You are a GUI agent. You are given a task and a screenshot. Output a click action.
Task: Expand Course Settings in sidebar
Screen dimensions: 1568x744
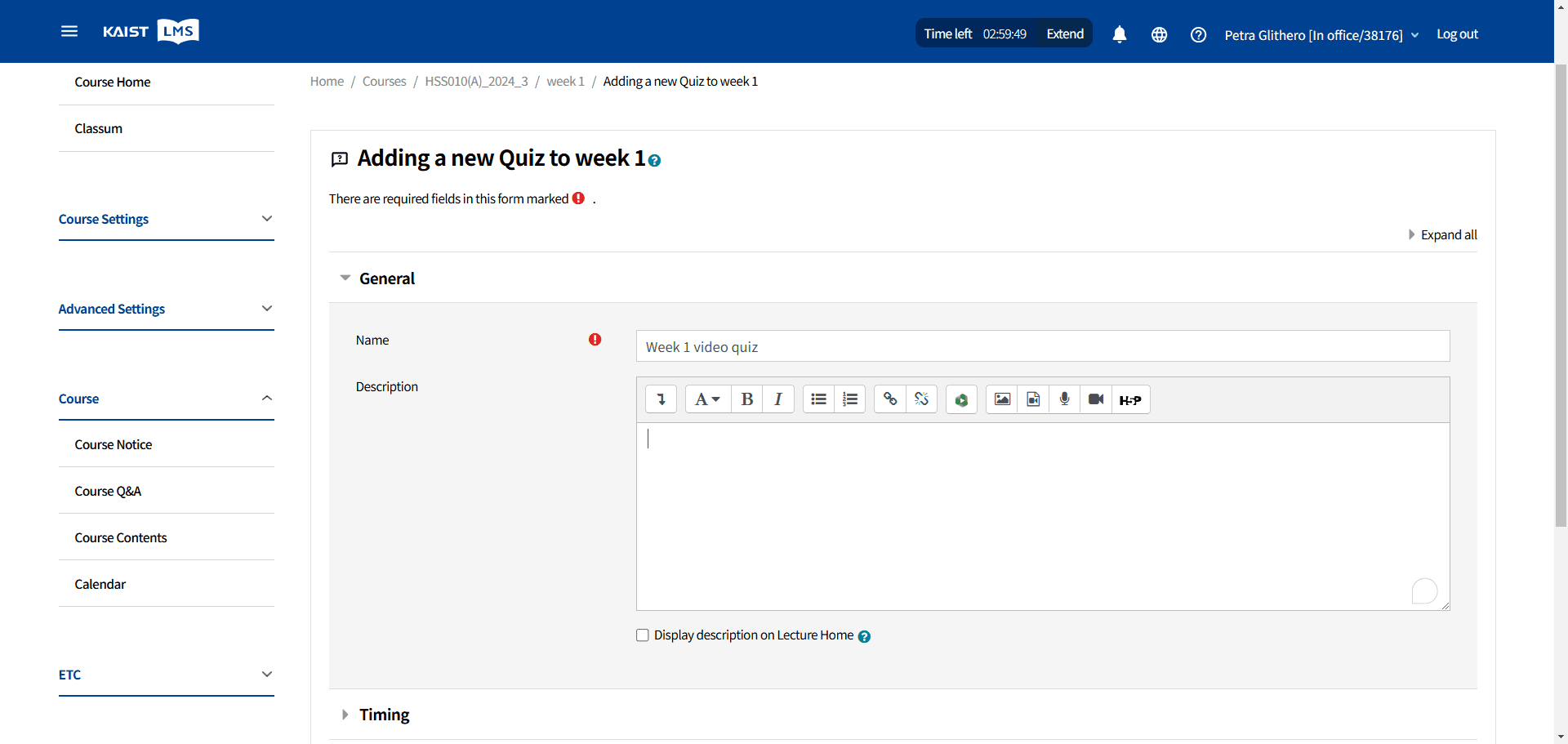[x=167, y=219]
